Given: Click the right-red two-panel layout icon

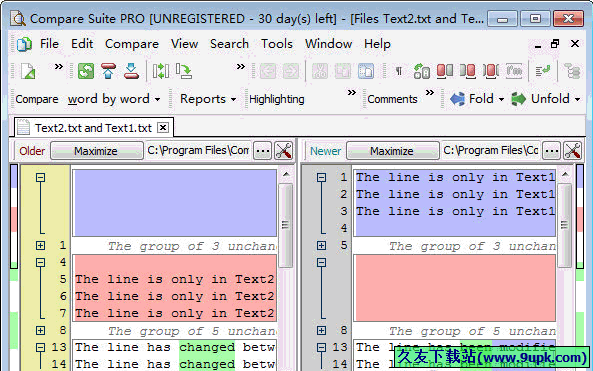Looking at the screenshot, I should [x=468, y=71].
